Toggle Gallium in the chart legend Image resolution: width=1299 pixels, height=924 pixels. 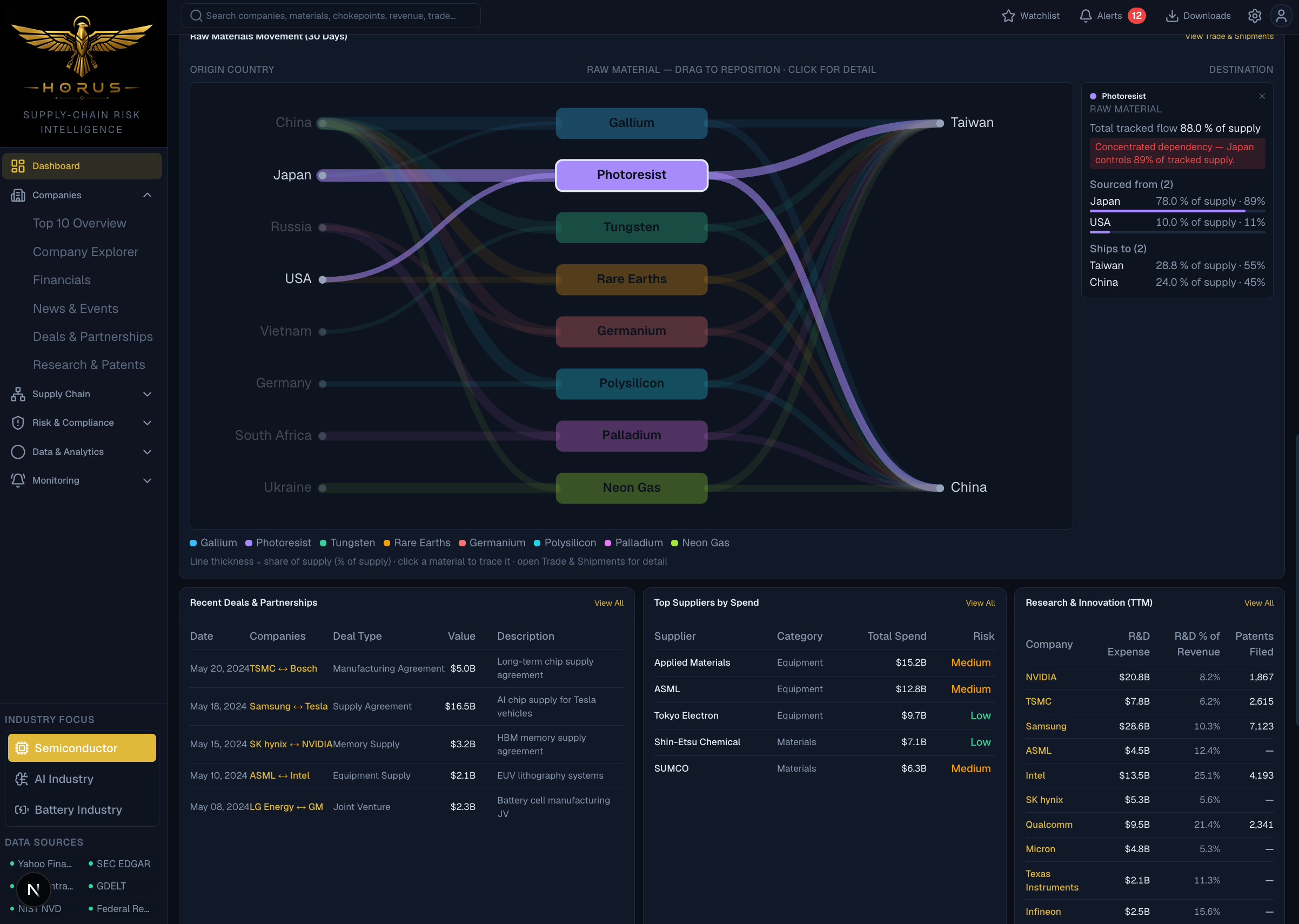click(x=213, y=543)
